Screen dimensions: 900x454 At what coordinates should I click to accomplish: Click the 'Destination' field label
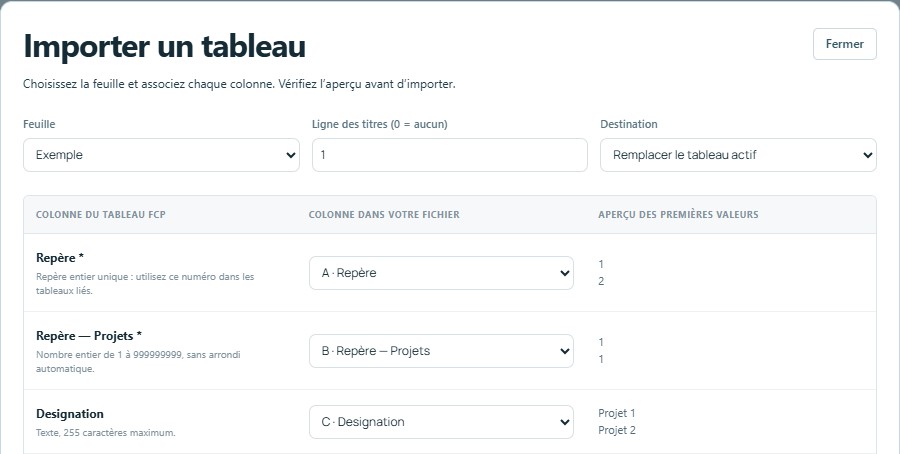point(629,124)
